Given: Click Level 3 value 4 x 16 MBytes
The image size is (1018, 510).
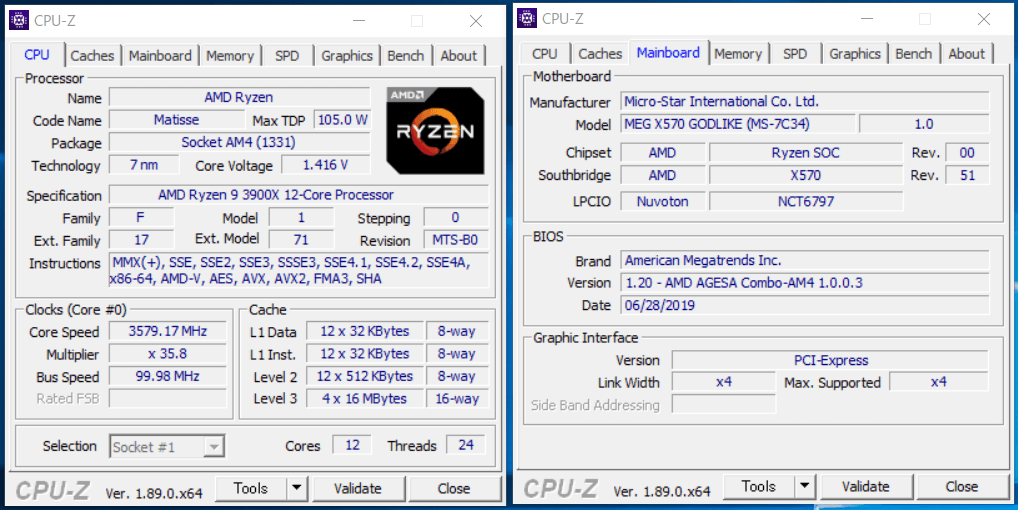Looking at the screenshot, I should [x=365, y=398].
